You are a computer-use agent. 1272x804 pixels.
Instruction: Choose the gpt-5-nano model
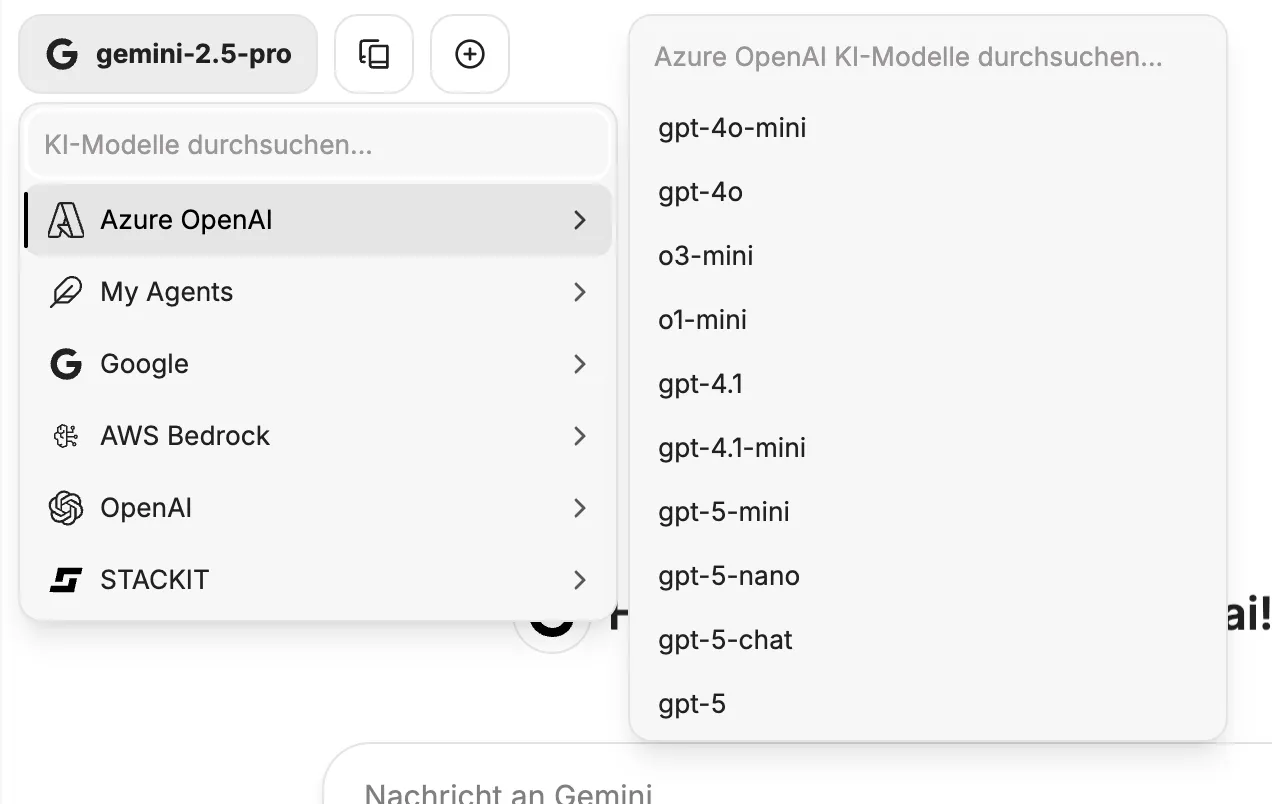point(729,576)
